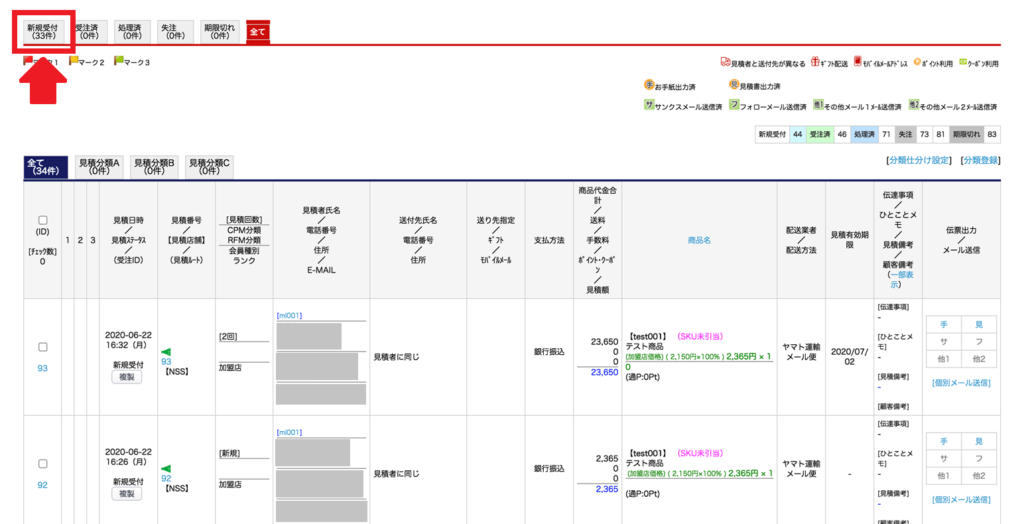Image resolution: width=1024 pixels, height=524 pixels.
Task: Click the サ mail button in row 92
Action: [943, 457]
